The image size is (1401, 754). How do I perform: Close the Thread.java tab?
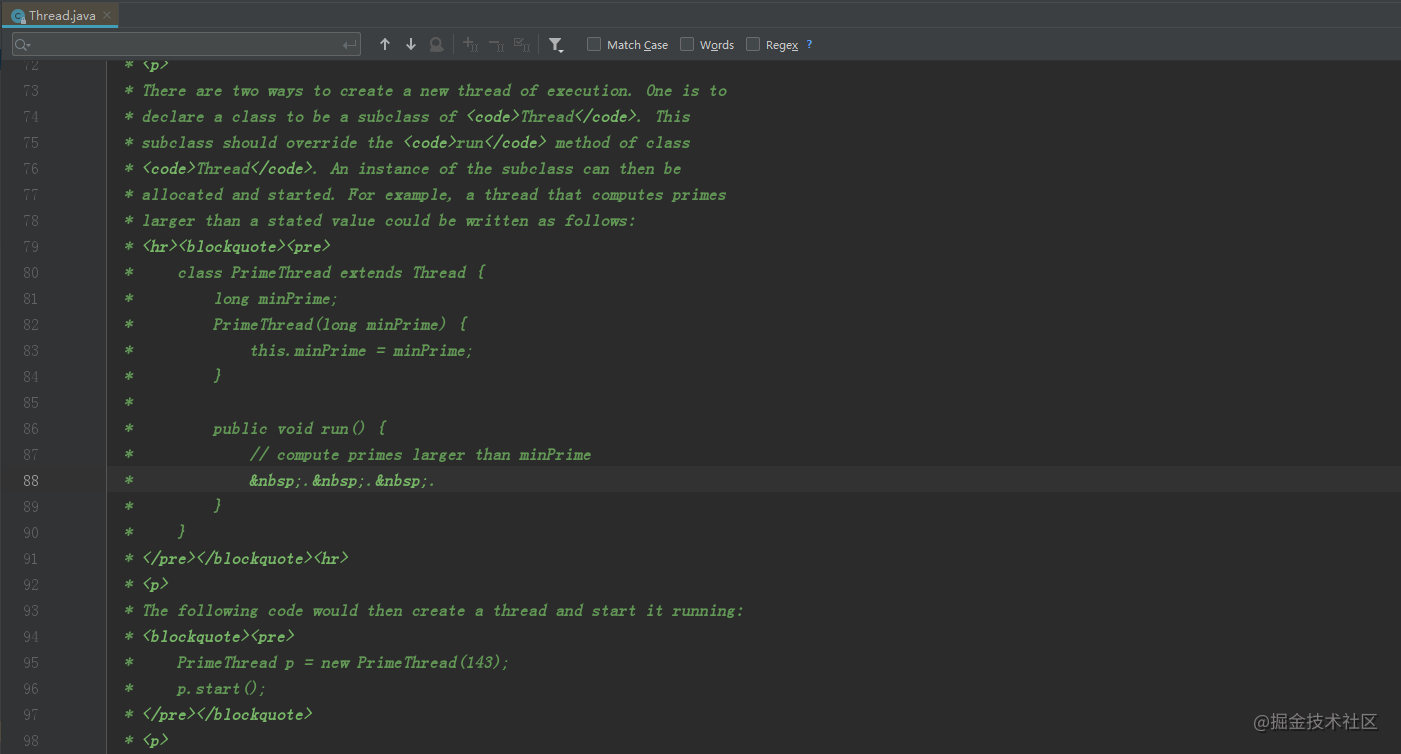pyautogui.click(x=107, y=15)
